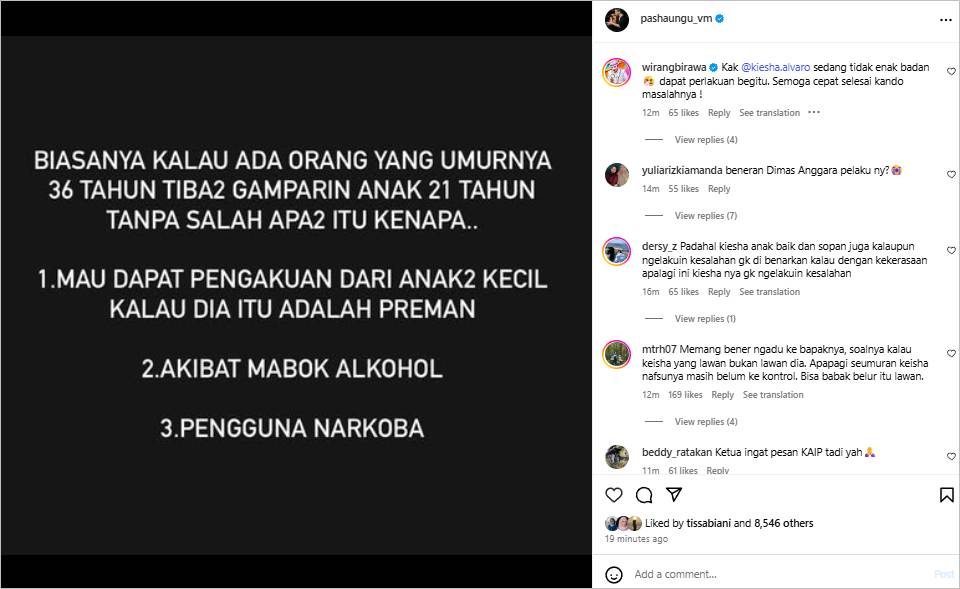Click pashaungu_vm profile avatar
Screen dimensions: 960x589
[x=617, y=20]
